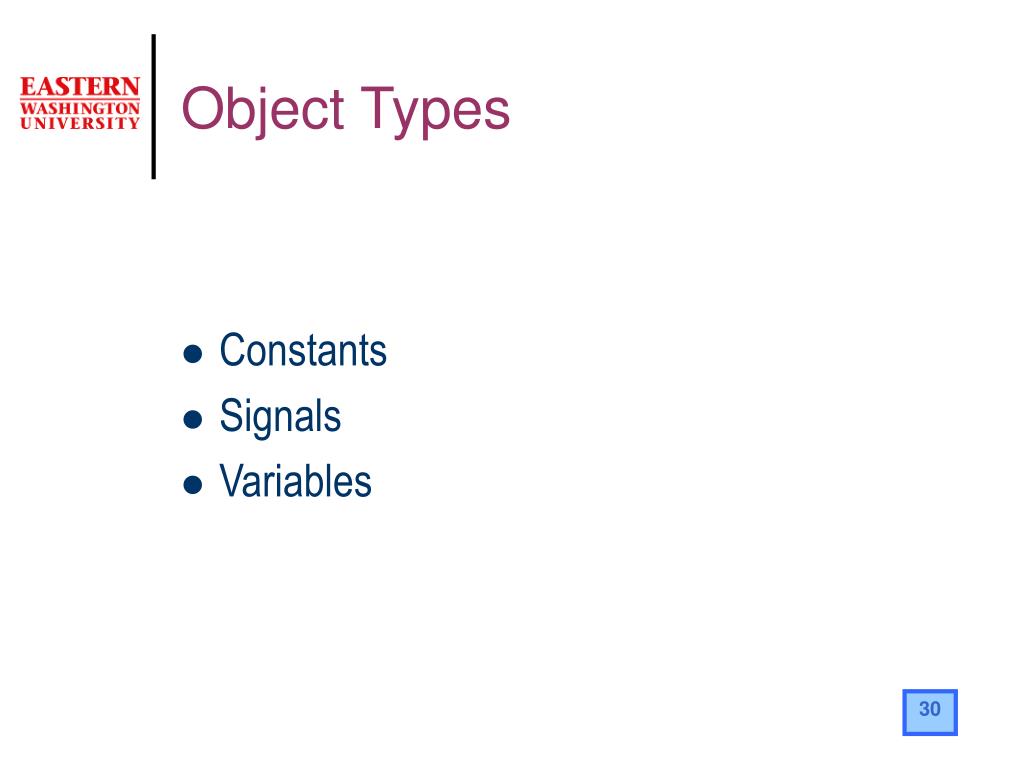
Task: Click the word WASHINGTON in the logo
Action: [80, 108]
